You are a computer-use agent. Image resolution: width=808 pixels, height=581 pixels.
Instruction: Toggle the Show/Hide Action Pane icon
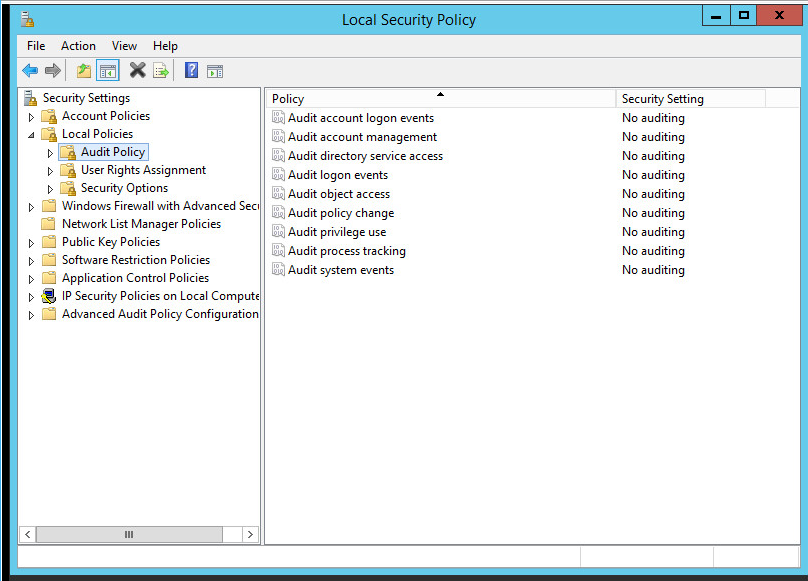(x=215, y=71)
